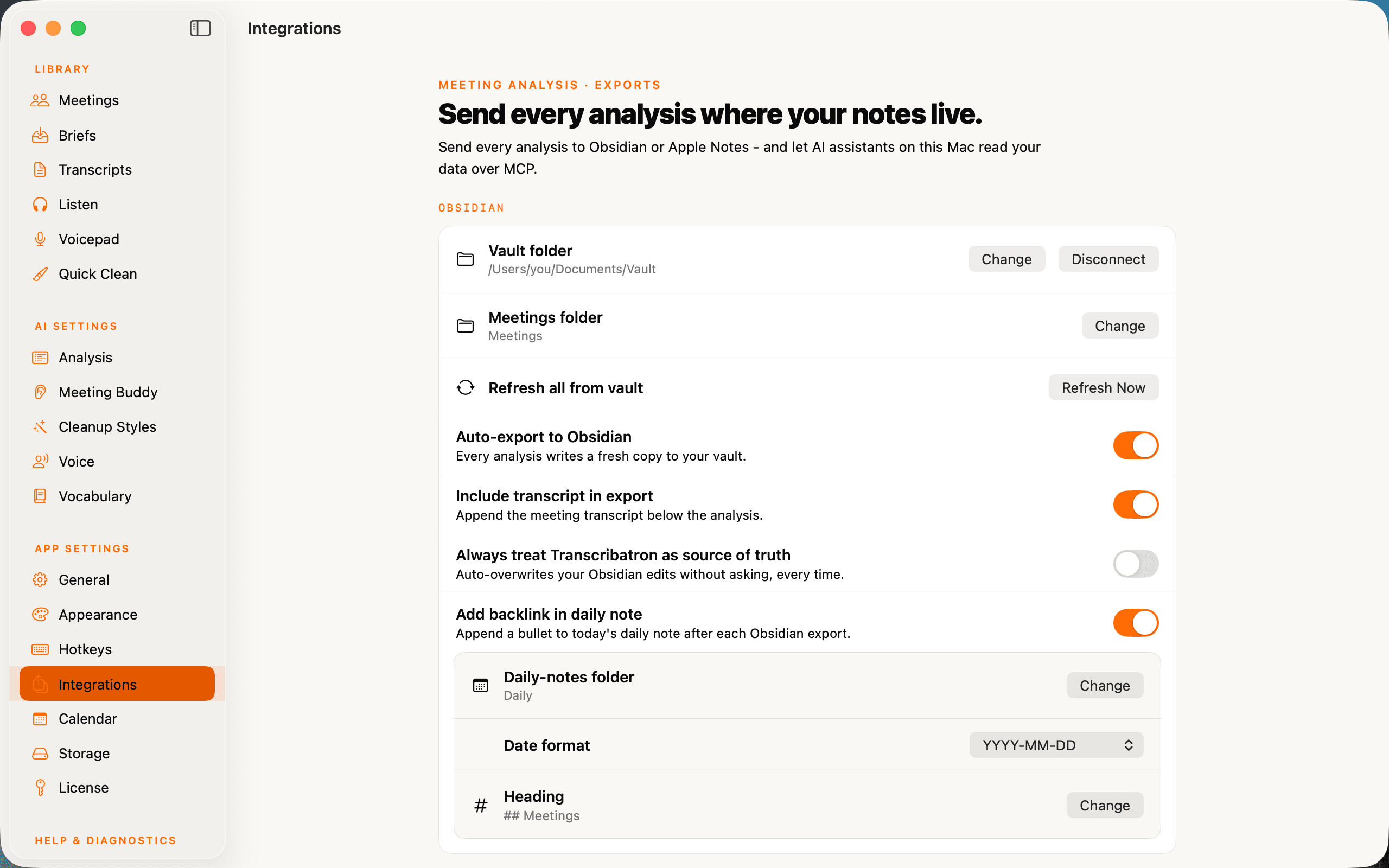Click the Cleanup Styles wand icon
Image resolution: width=1389 pixels, height=868 pixels.
click(40, 426)
